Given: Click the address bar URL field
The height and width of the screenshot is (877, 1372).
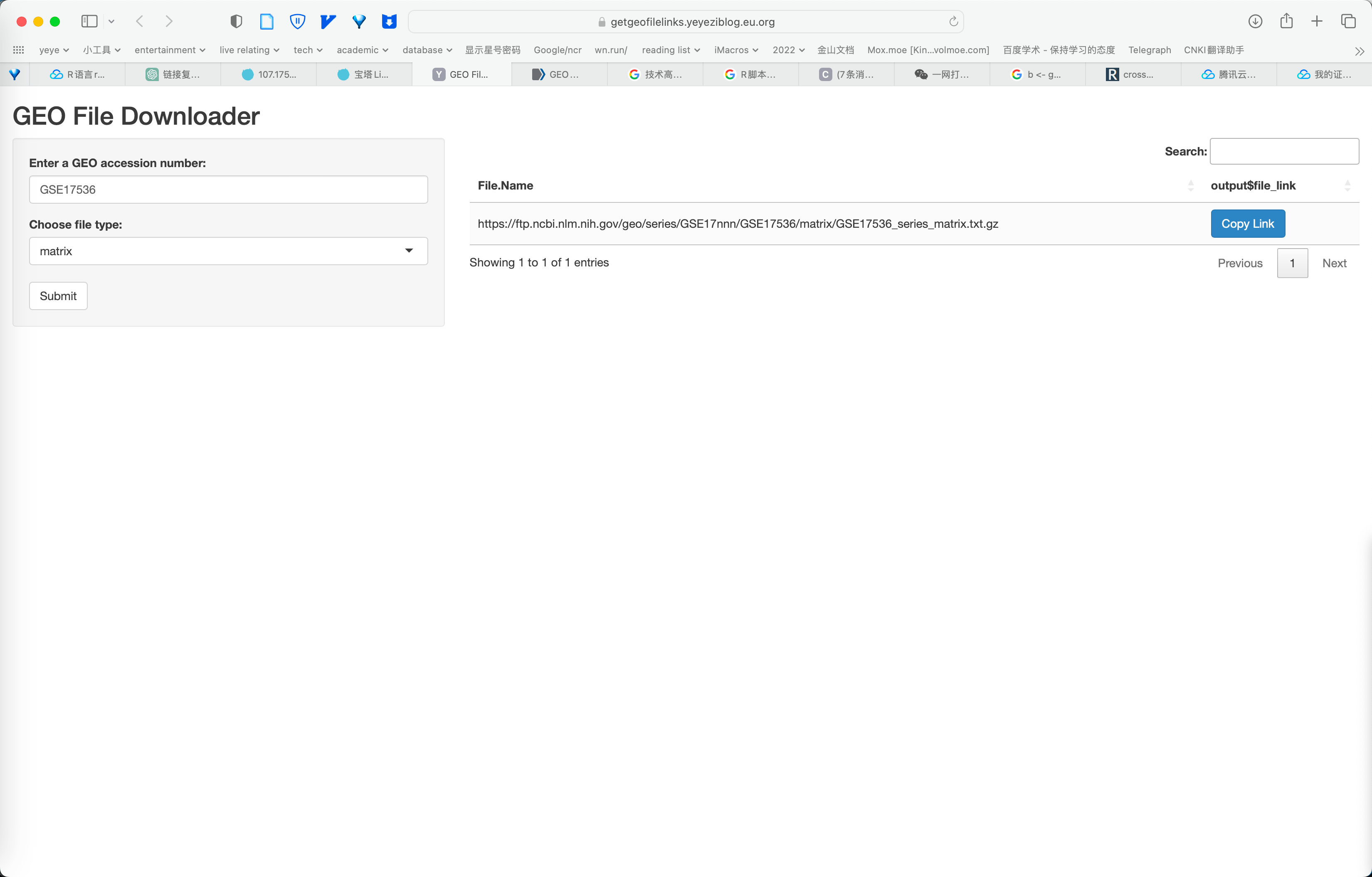Looking at the screenshot, I should [686, 22].
